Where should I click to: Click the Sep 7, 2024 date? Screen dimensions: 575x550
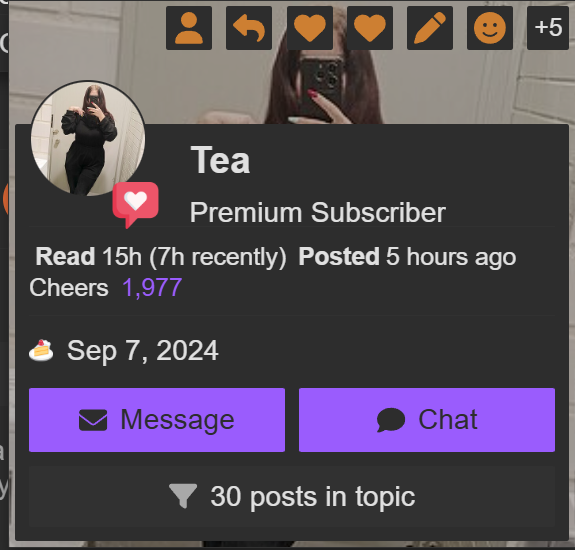coord(143,351)
